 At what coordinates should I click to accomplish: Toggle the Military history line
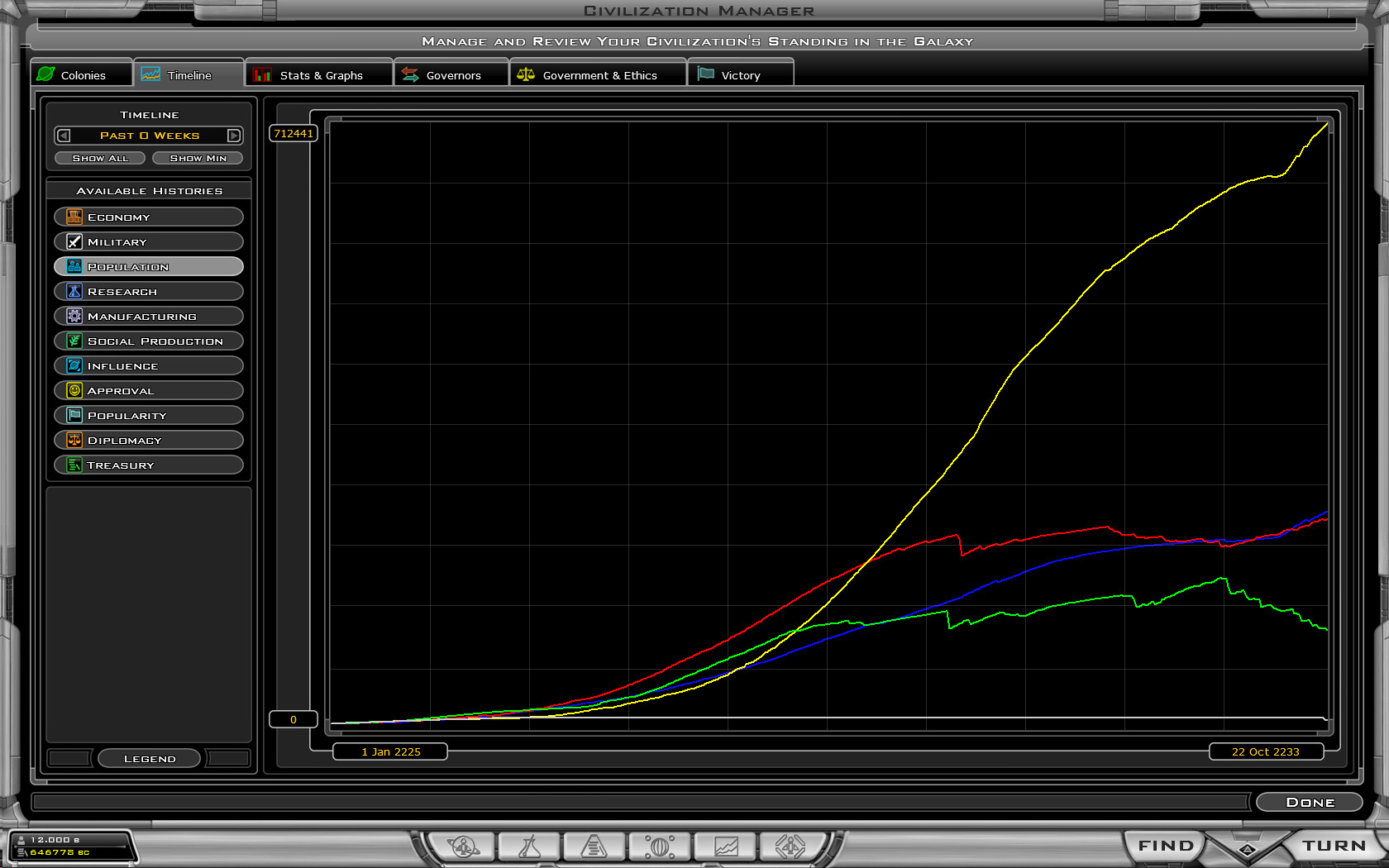tap(149, 241)
